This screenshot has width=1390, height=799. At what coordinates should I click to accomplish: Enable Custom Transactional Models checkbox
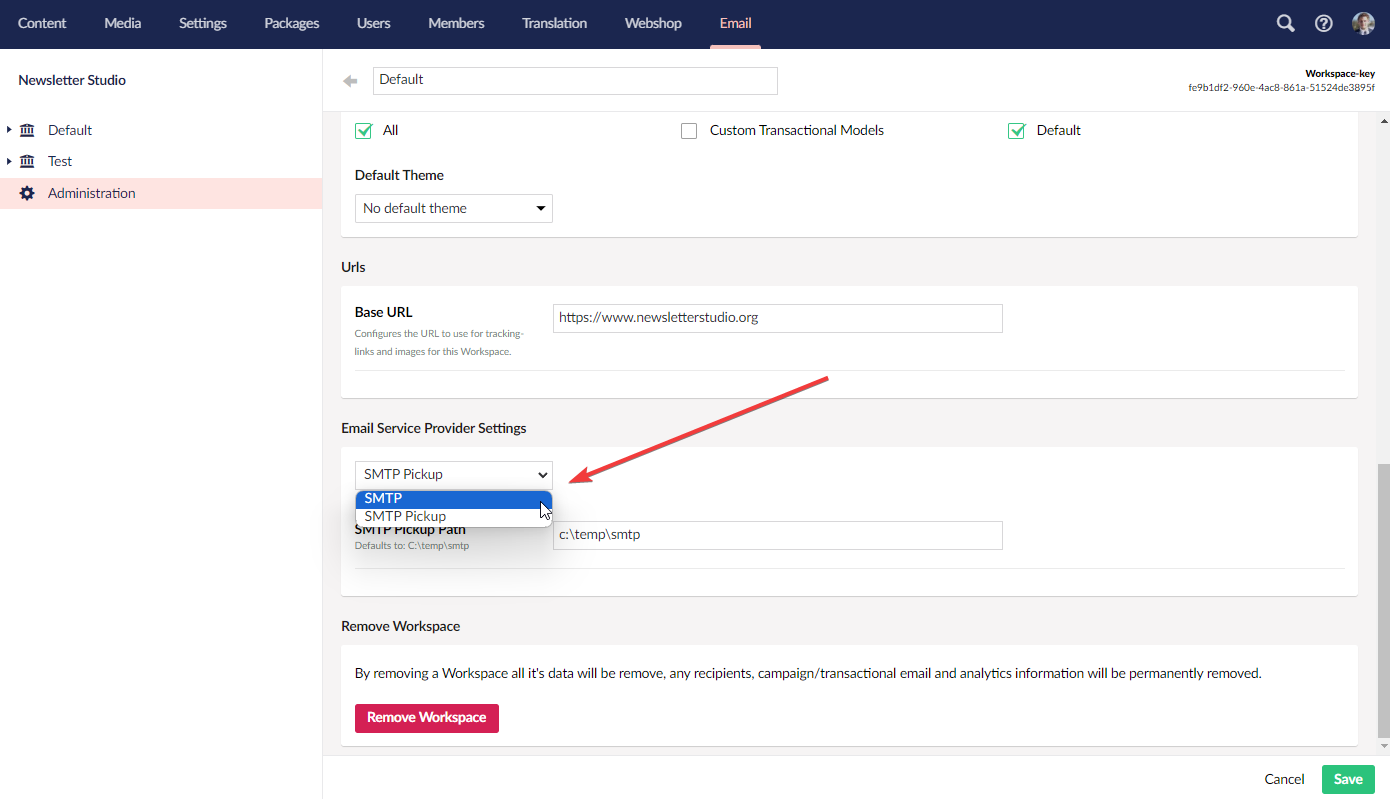(689, 131)
